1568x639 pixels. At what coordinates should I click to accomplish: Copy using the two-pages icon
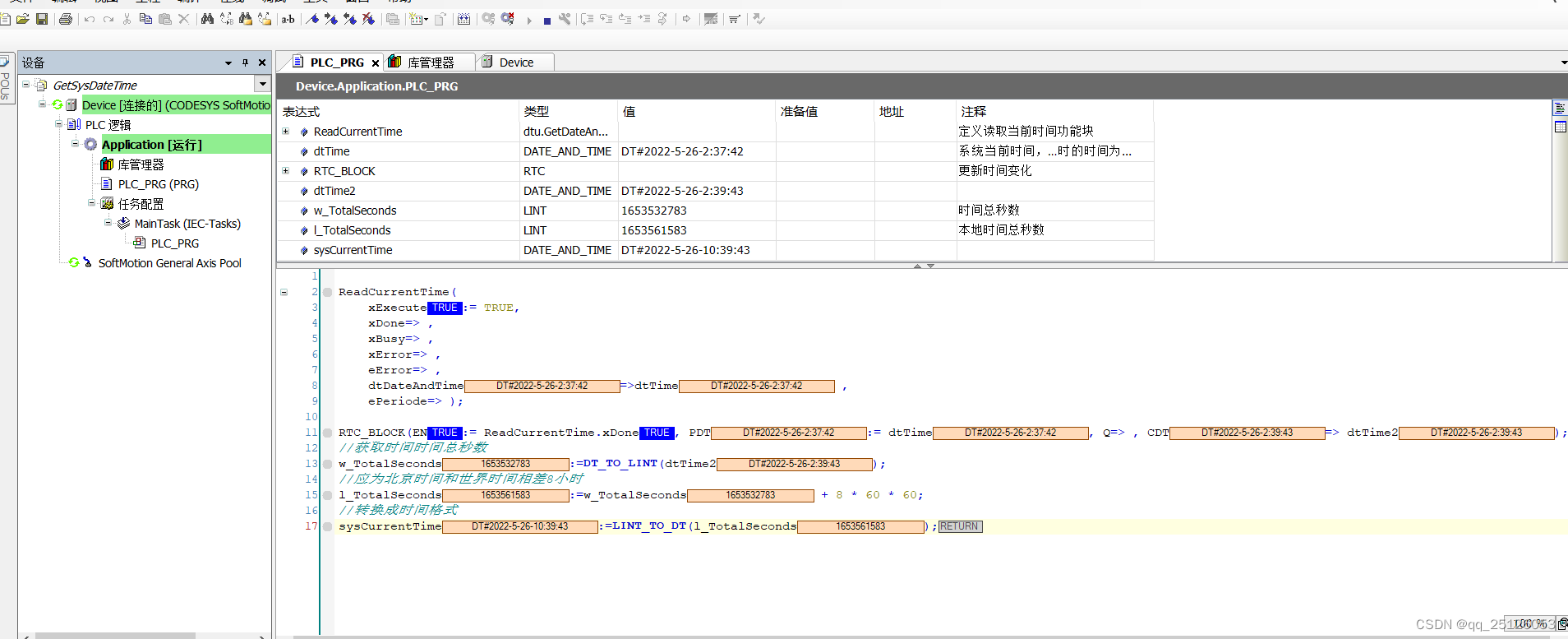145,19
